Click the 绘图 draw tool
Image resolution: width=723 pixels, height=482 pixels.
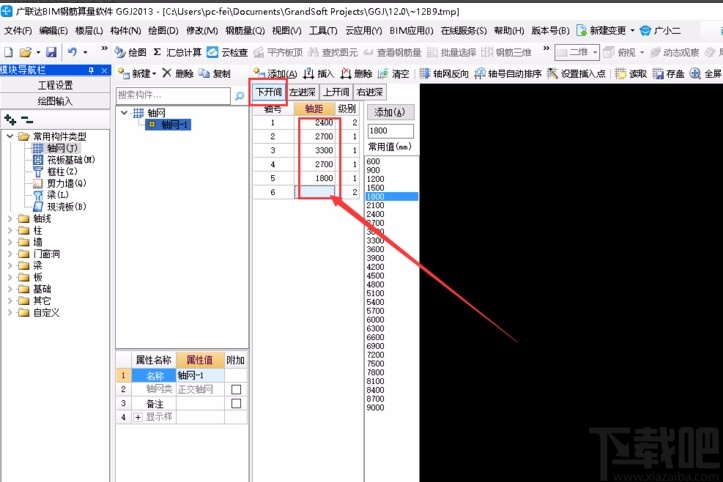click(130, 52)
